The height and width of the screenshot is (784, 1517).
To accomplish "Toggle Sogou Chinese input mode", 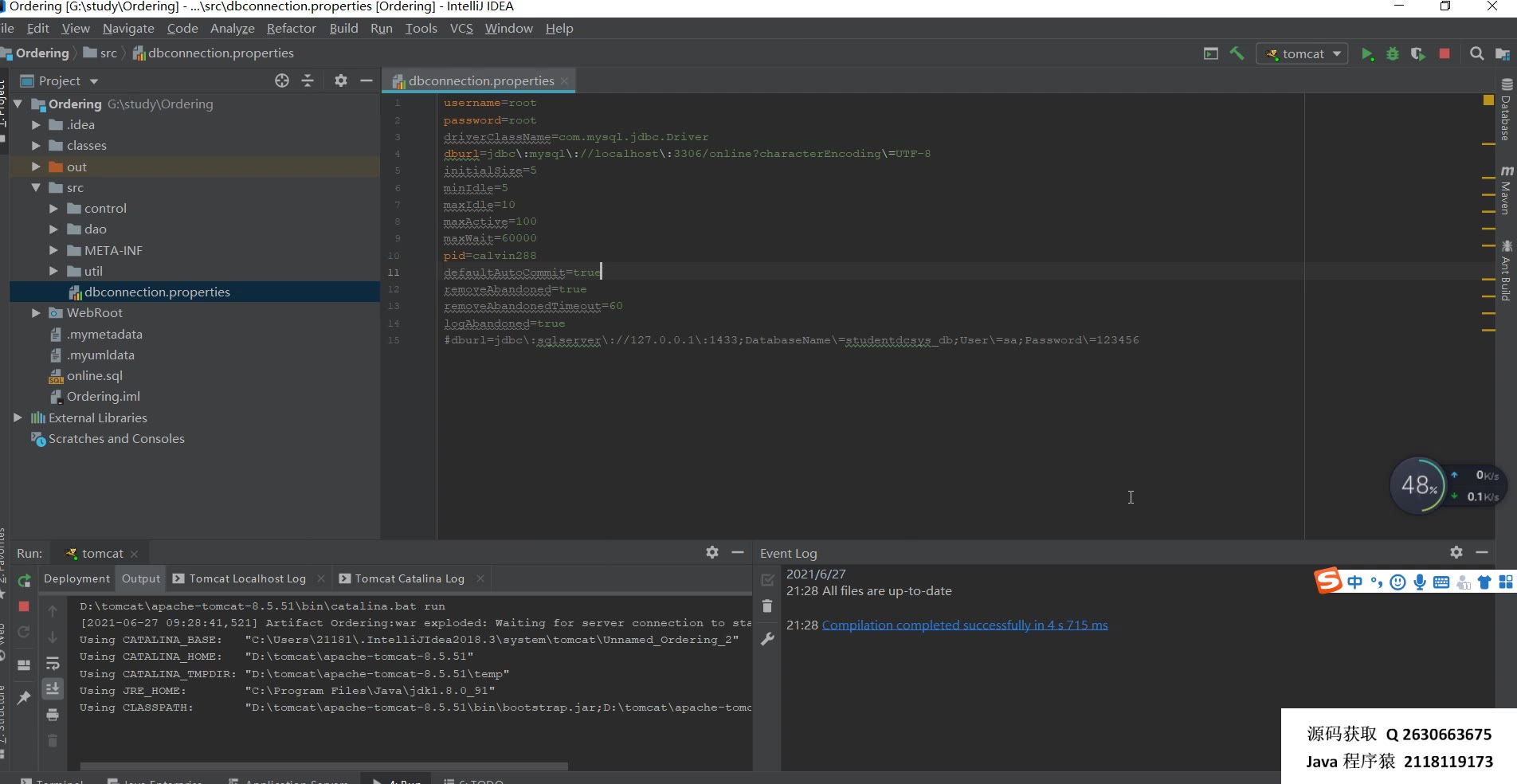I will tap(1354, 582).
